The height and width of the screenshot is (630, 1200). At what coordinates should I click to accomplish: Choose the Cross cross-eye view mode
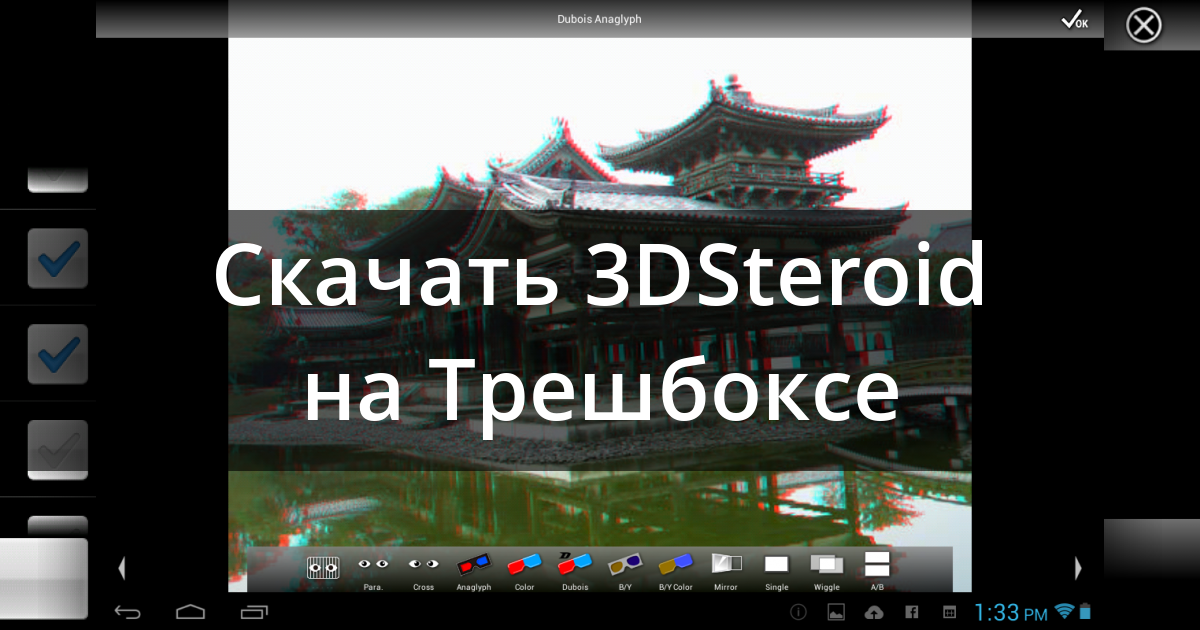423,572
